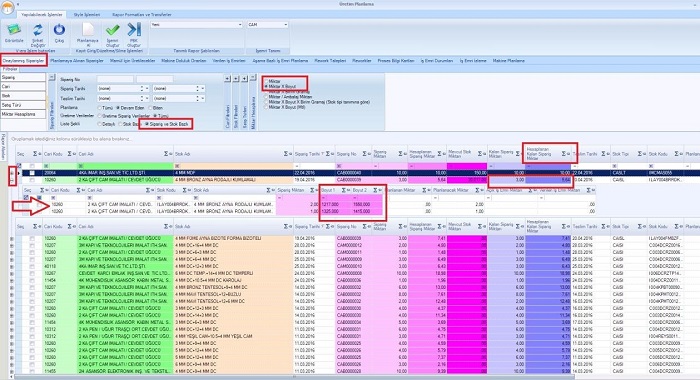Click the Boyut 1 cell 1217.000

(x=335, y=205)
